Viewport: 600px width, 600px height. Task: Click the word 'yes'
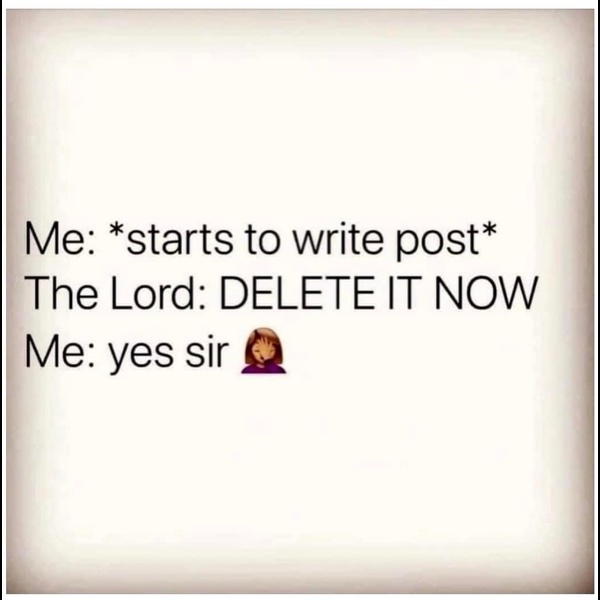(141, 356)
